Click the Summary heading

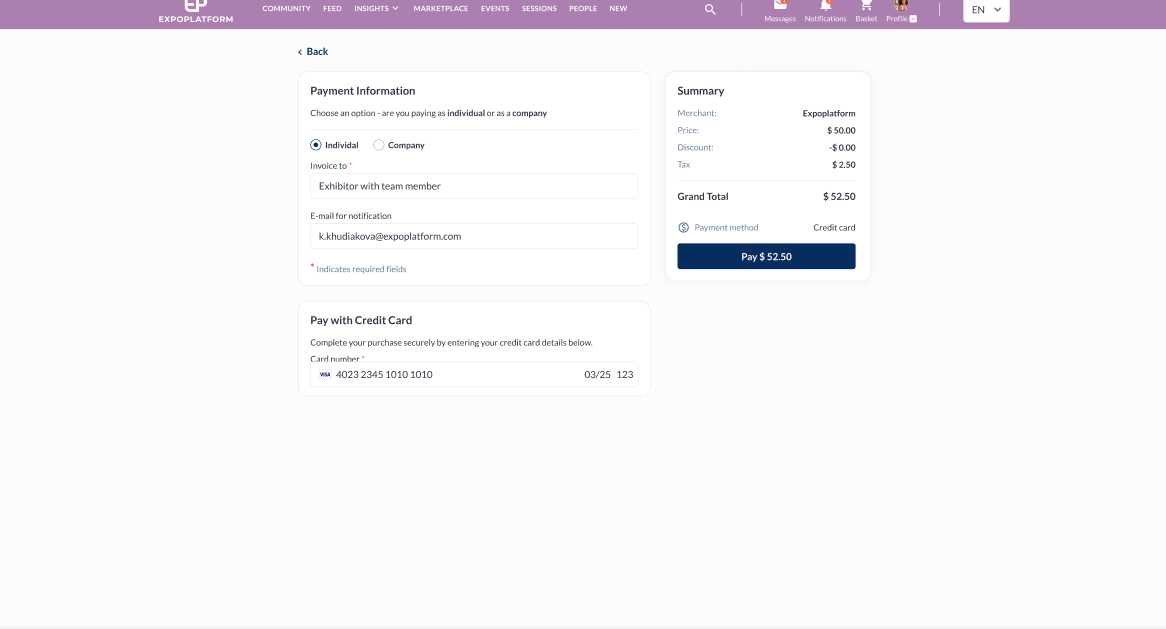tap(700, 91)
